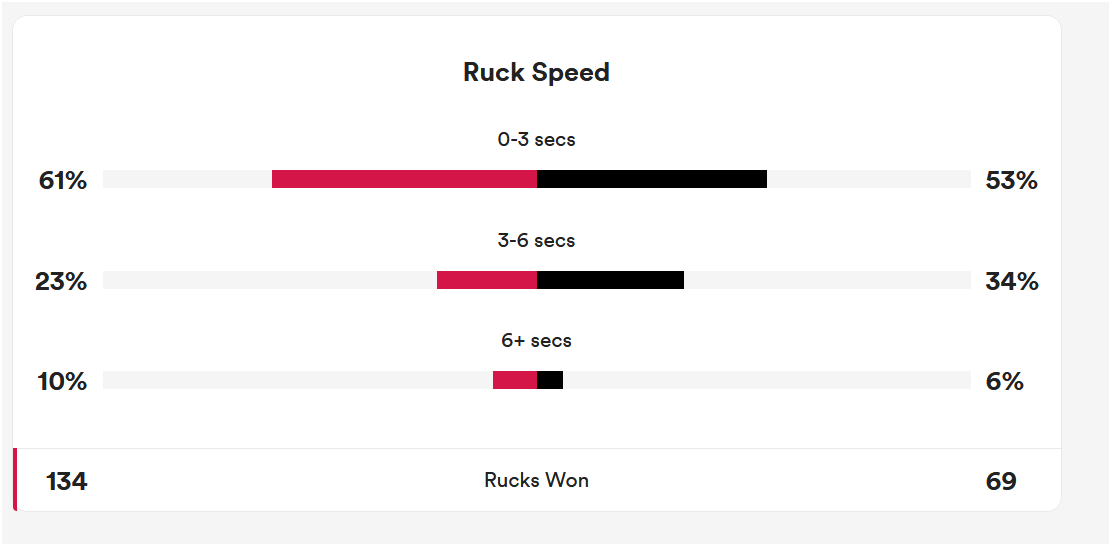Click the red bar for 6+ secs
The height and width of the screenshot is (546, 1111).
coord(515,380)
